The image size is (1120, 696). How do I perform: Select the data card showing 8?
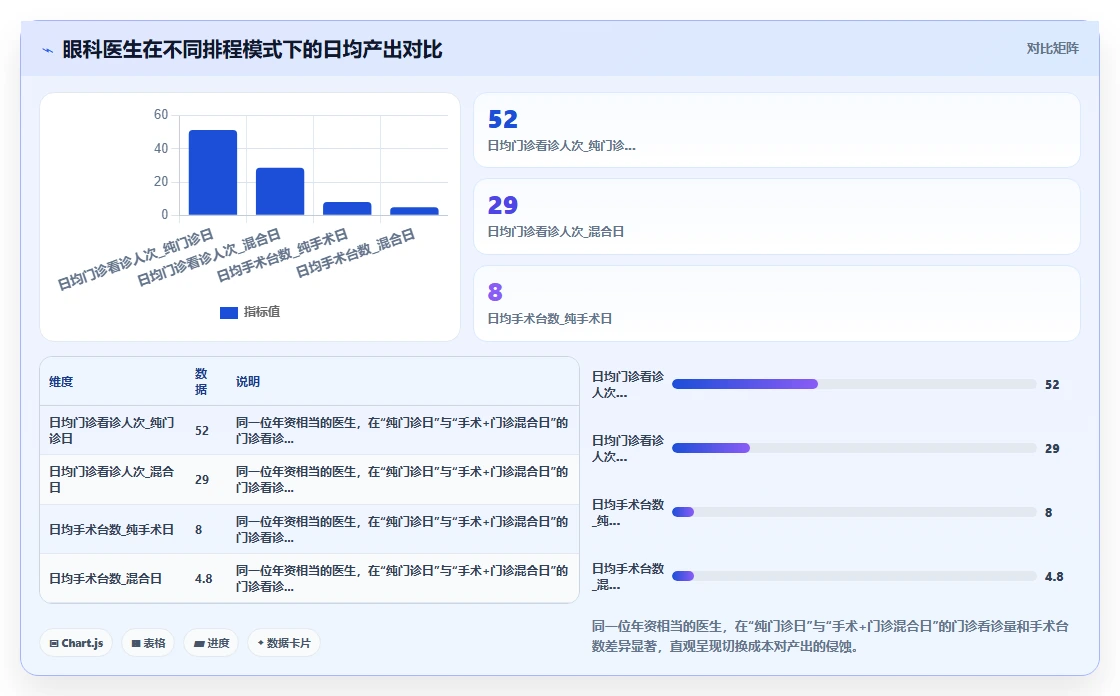pyautogui.click(x=776, y=304)
